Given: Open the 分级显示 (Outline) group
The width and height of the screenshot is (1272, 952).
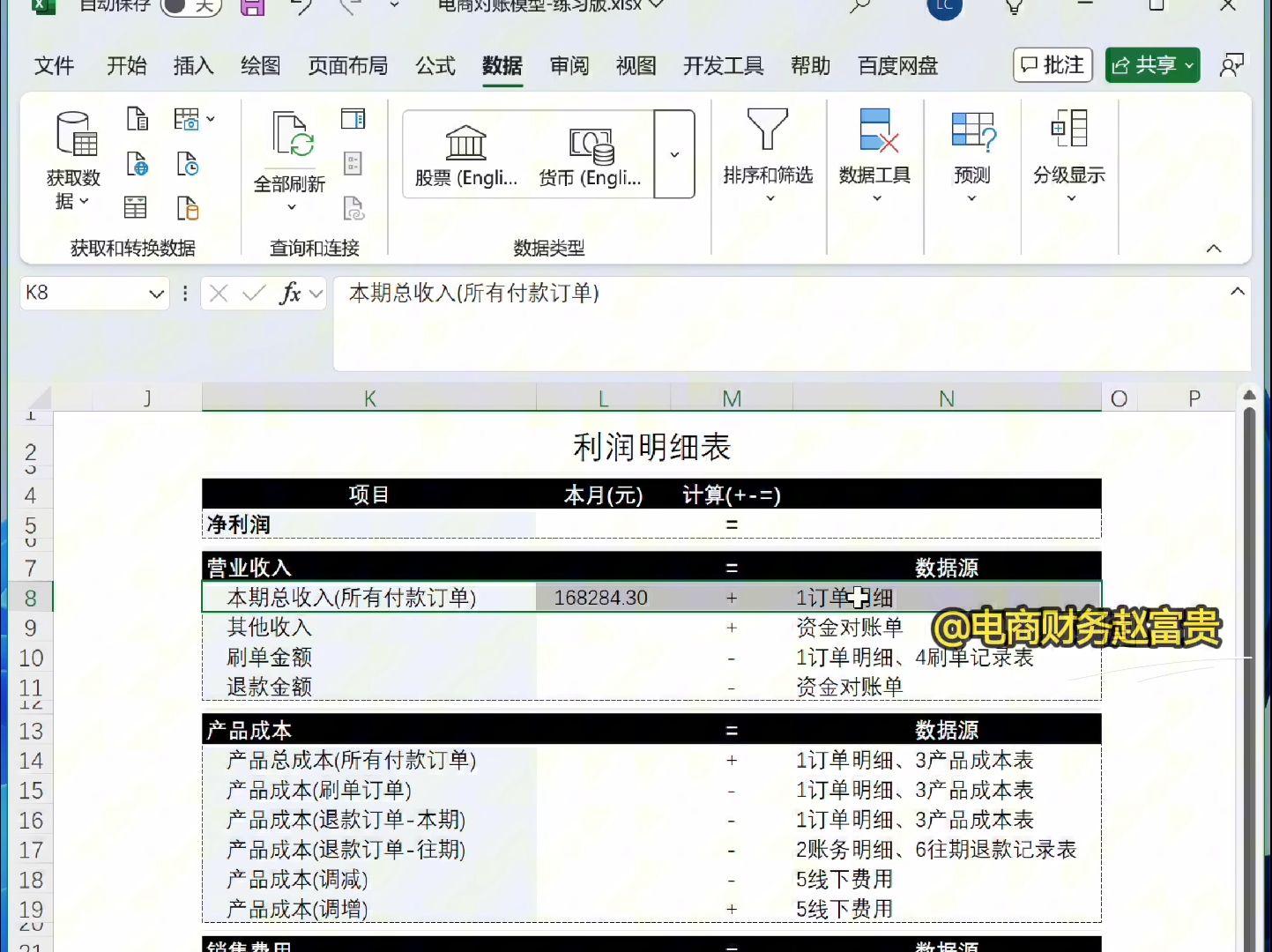Looking at the screenshot, I should (x=1069, y=156).
